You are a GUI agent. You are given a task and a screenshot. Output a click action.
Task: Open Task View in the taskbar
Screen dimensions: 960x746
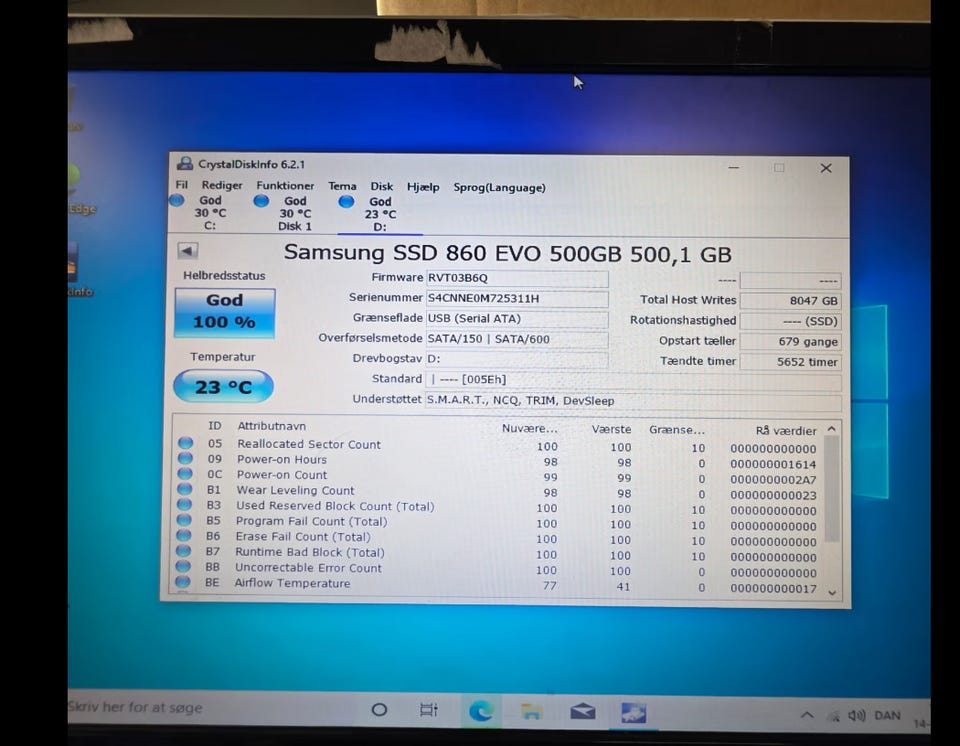click(x=429, y=710)
